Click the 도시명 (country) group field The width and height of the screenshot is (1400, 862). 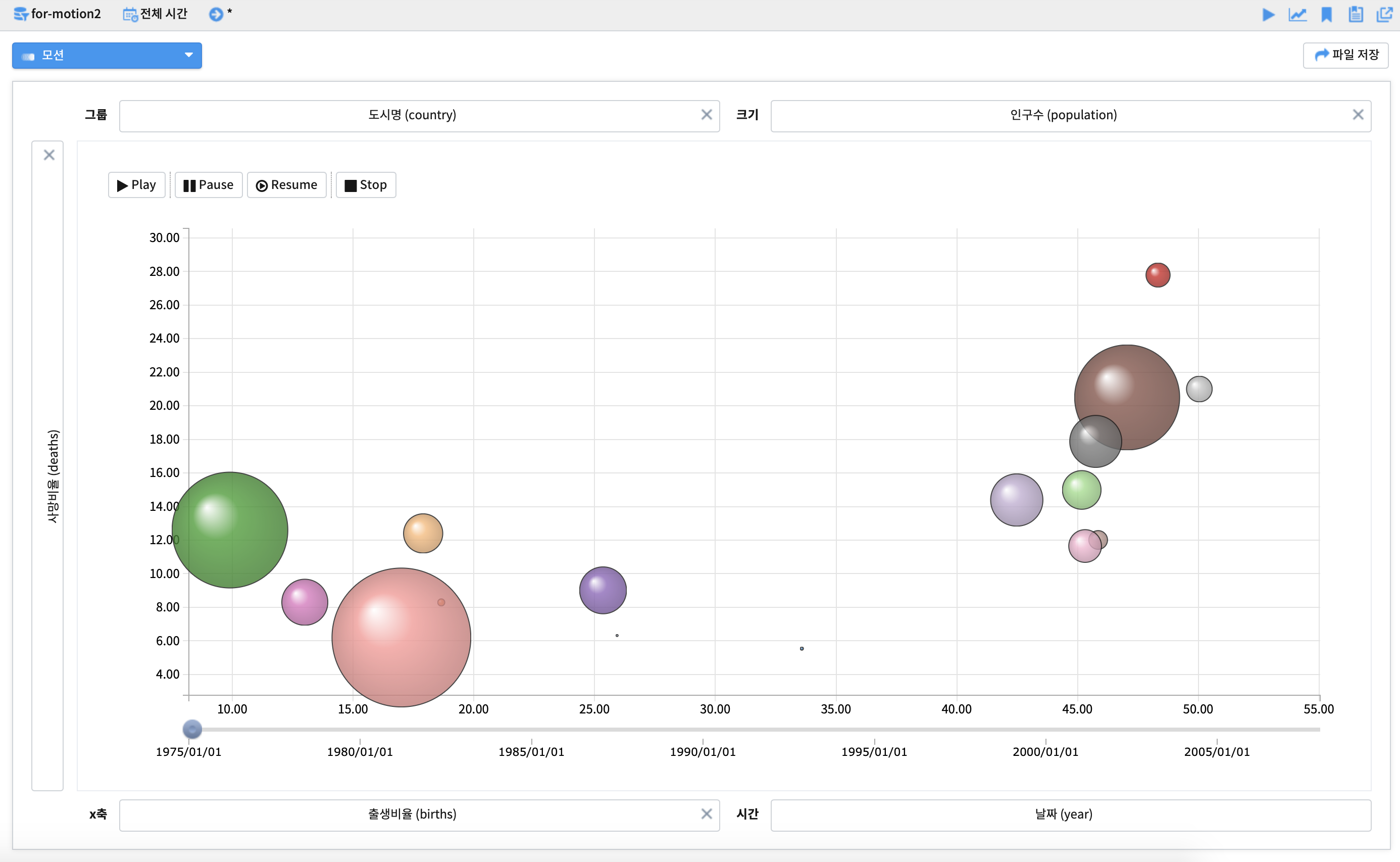tap(419, 116)
